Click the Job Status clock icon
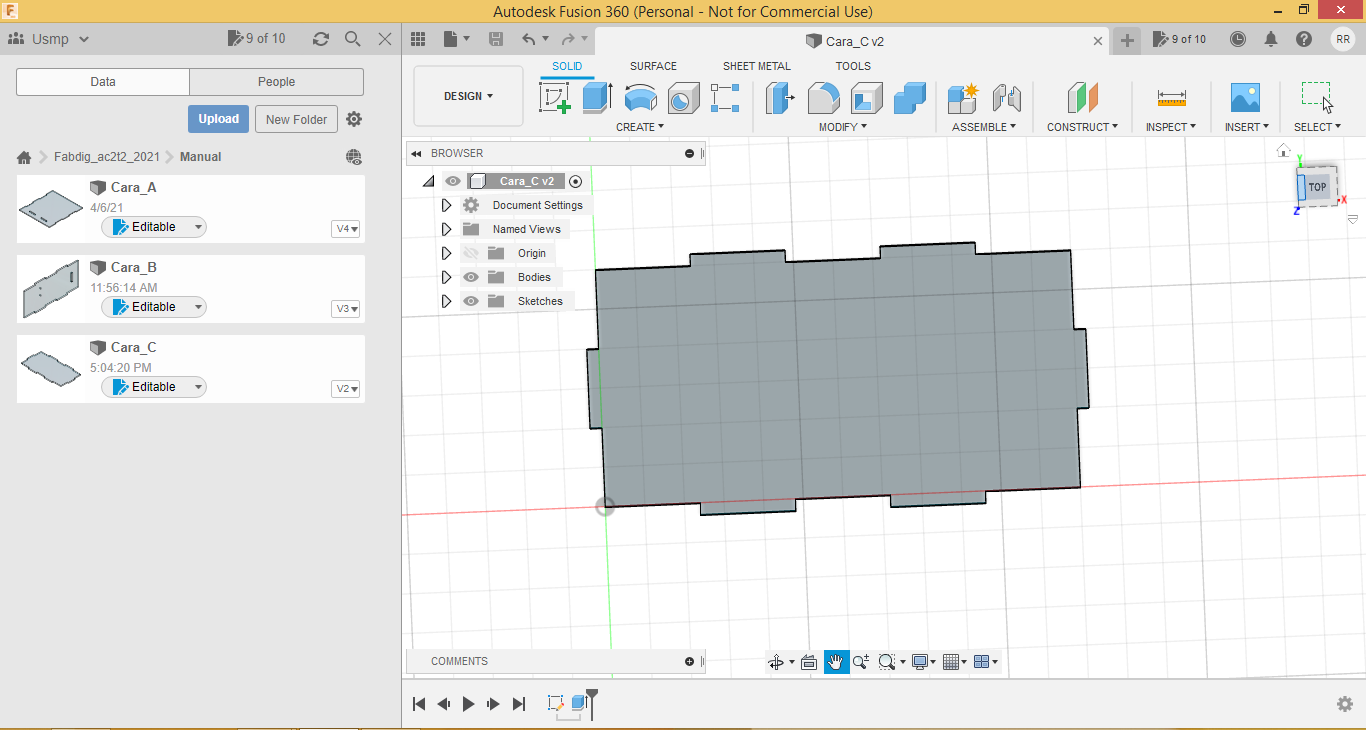 (1238, 40)
